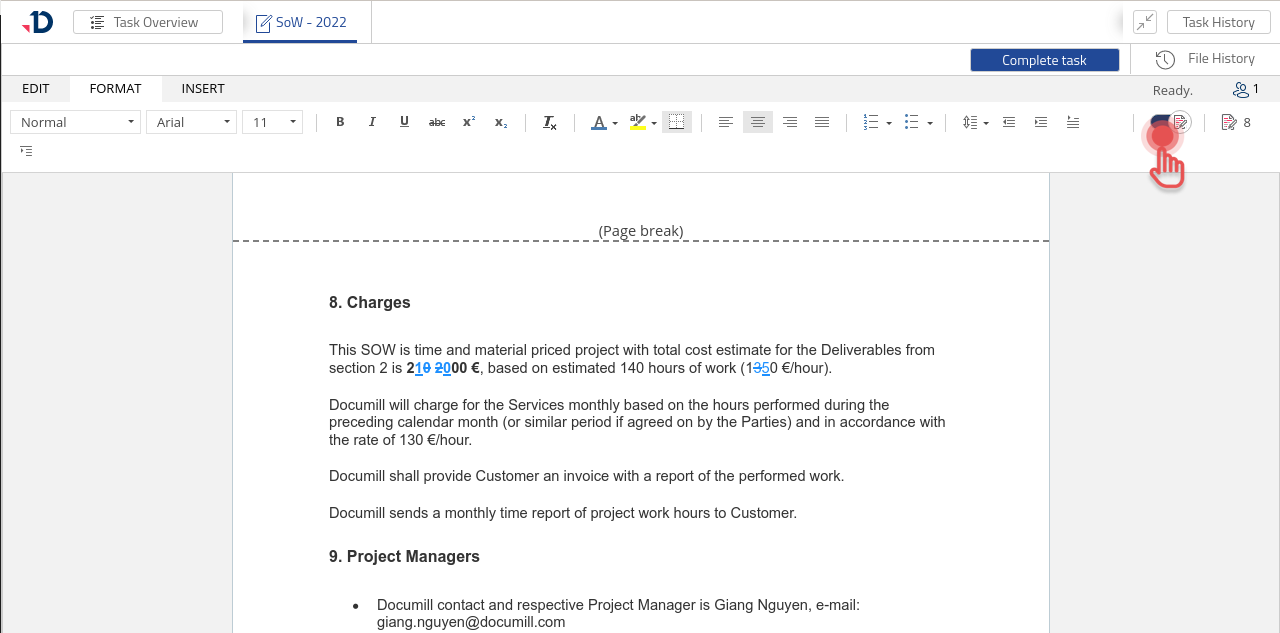Apply italic formatting

pos(372,122)
